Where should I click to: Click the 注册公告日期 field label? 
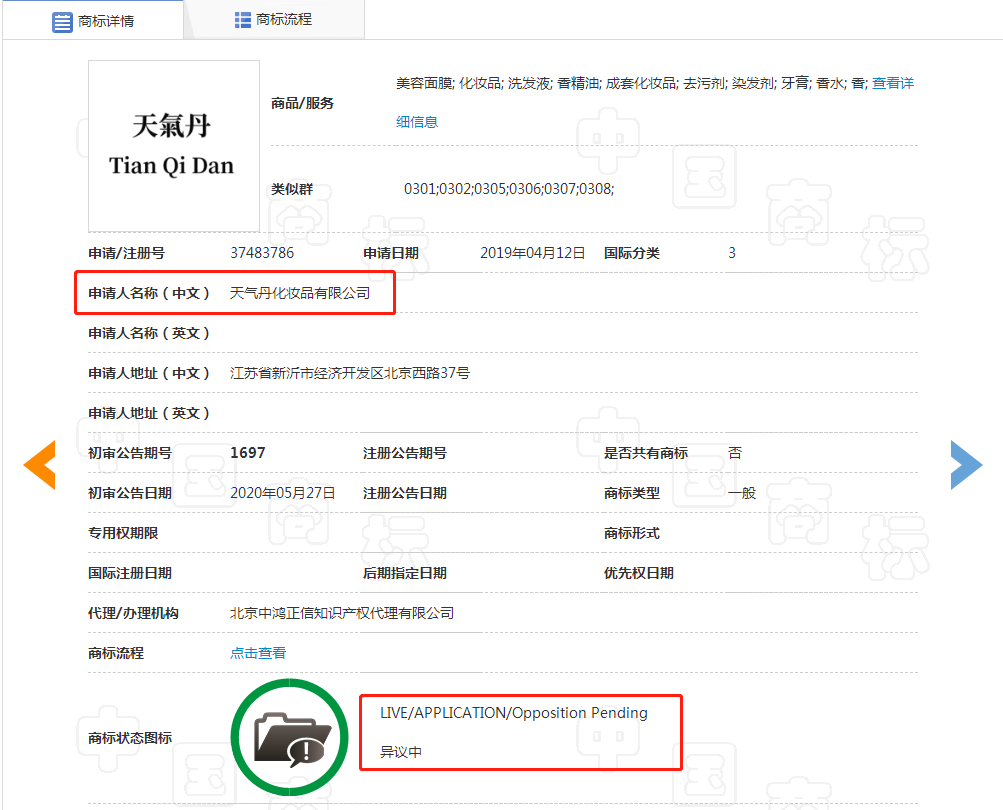coord(405,493)
